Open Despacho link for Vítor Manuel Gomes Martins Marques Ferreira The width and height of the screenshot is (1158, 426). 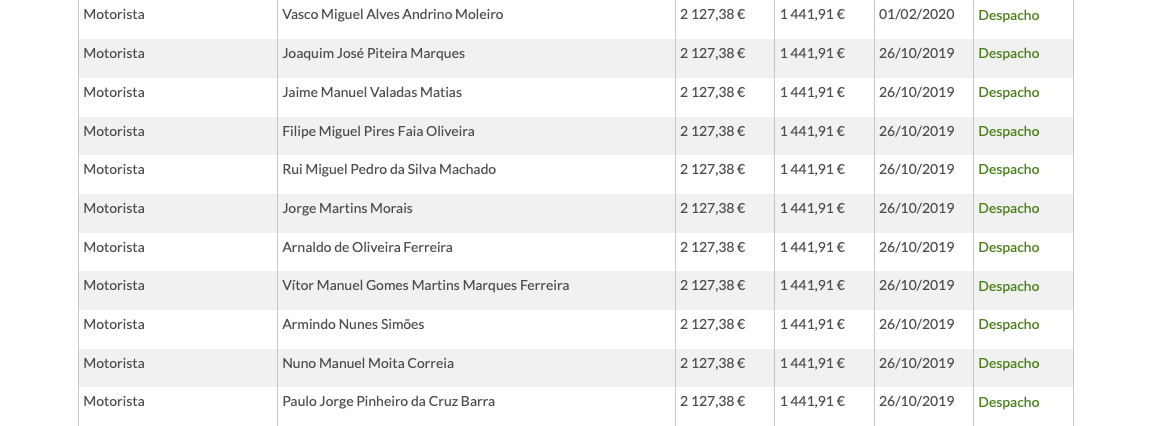click(1008, 286)
